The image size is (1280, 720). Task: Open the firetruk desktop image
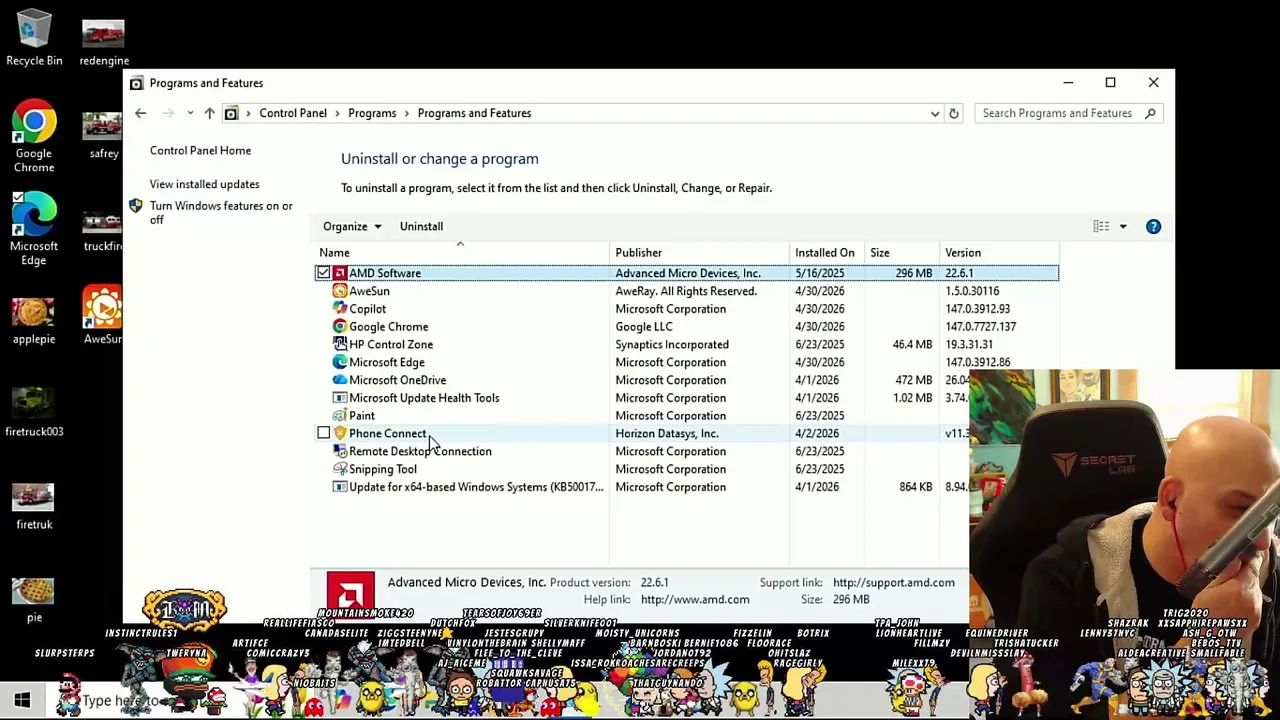coord(34,505)
